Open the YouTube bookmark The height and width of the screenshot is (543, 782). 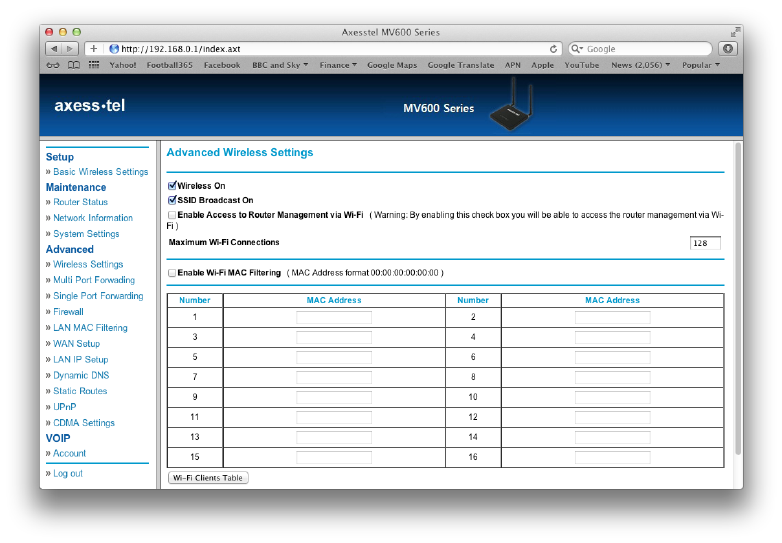(x=582, y=65)
